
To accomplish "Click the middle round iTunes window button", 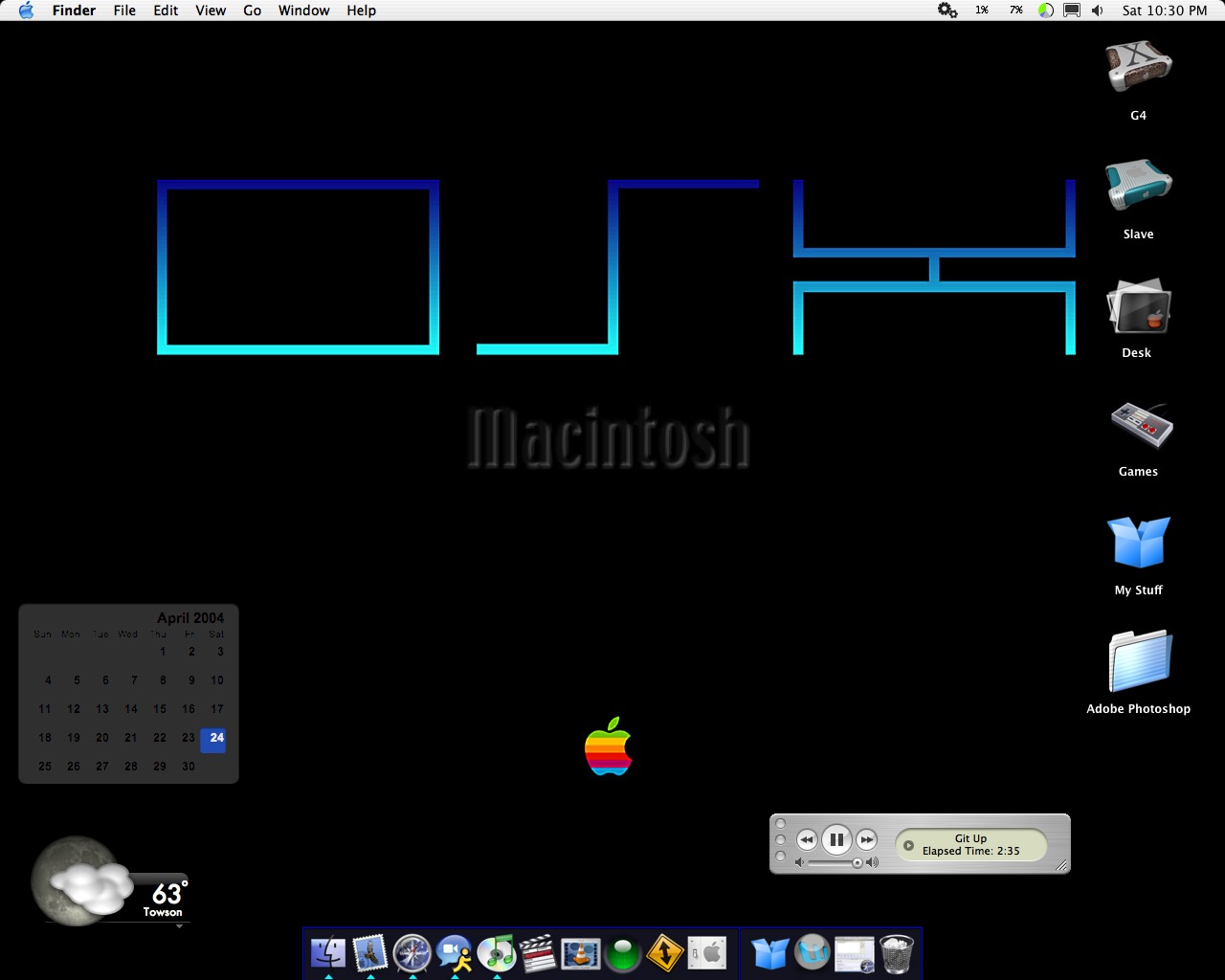I will tap(780, 840).
